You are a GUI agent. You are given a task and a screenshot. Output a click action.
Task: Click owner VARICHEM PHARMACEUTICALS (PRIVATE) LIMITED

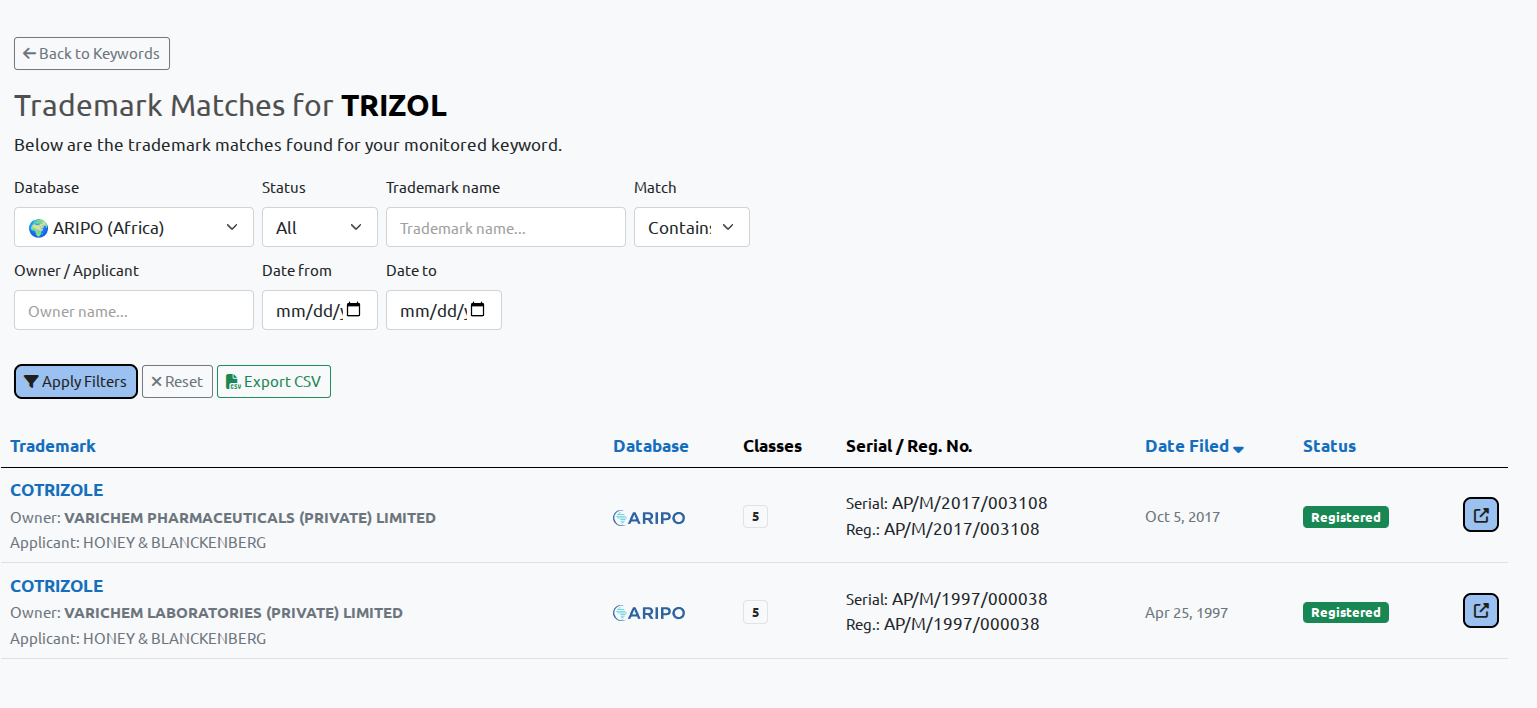pyautogui.click(x=250, y=518)
